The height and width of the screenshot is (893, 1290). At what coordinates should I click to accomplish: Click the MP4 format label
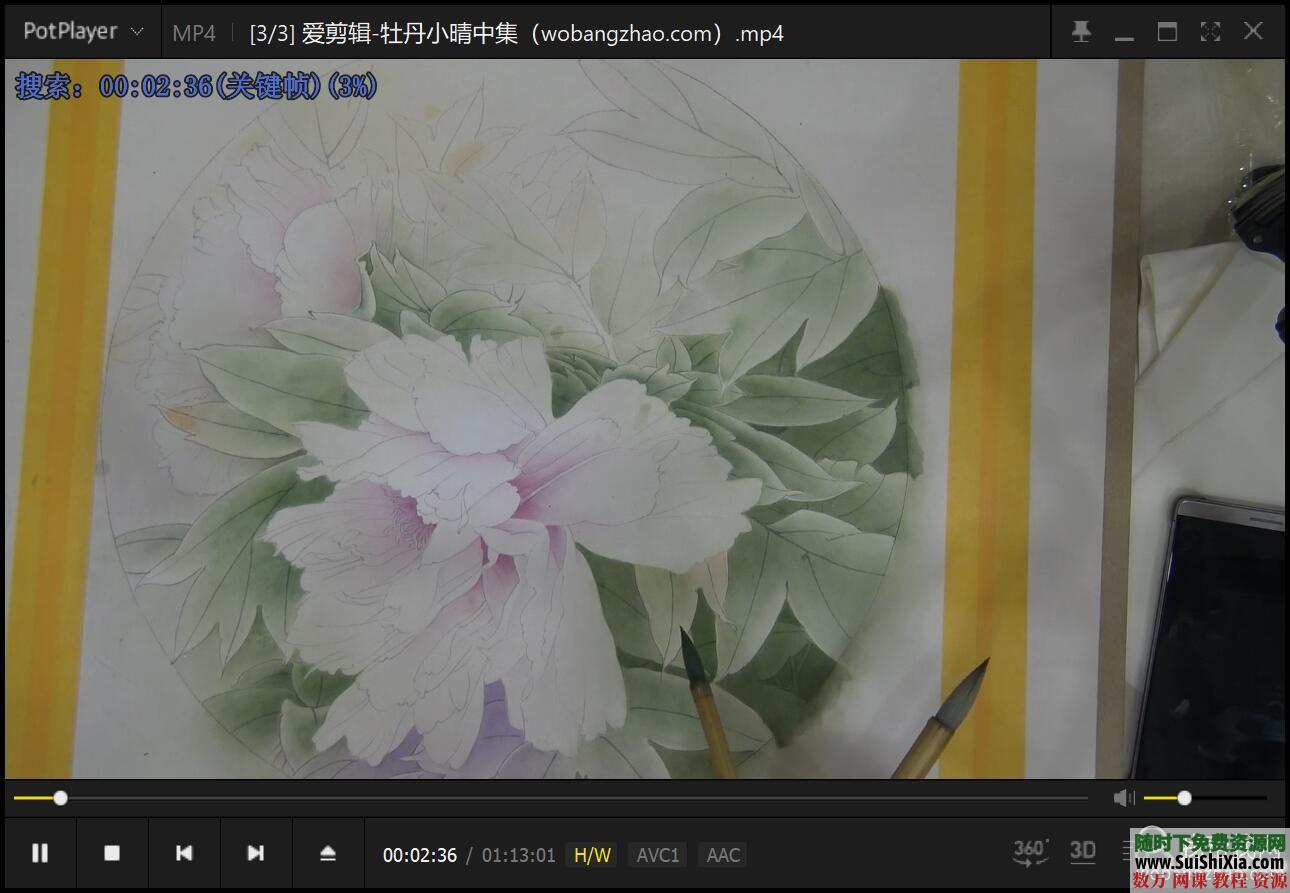tap(194, 33)
